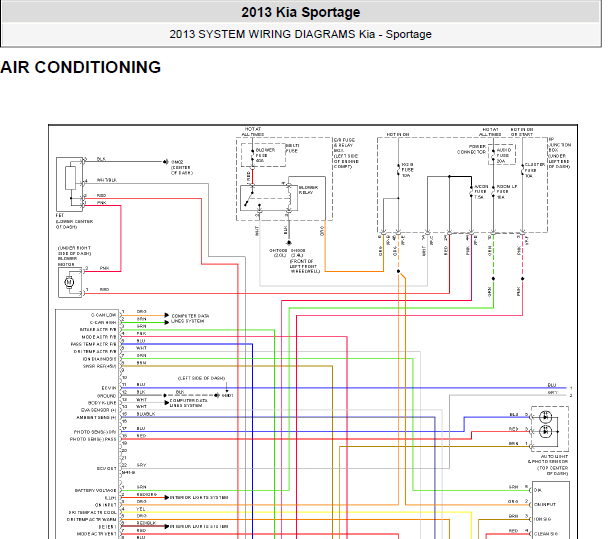Click the C-CAN LOW pin label
Viewport: 609px width, 539px height.
(x=103, y=315)
